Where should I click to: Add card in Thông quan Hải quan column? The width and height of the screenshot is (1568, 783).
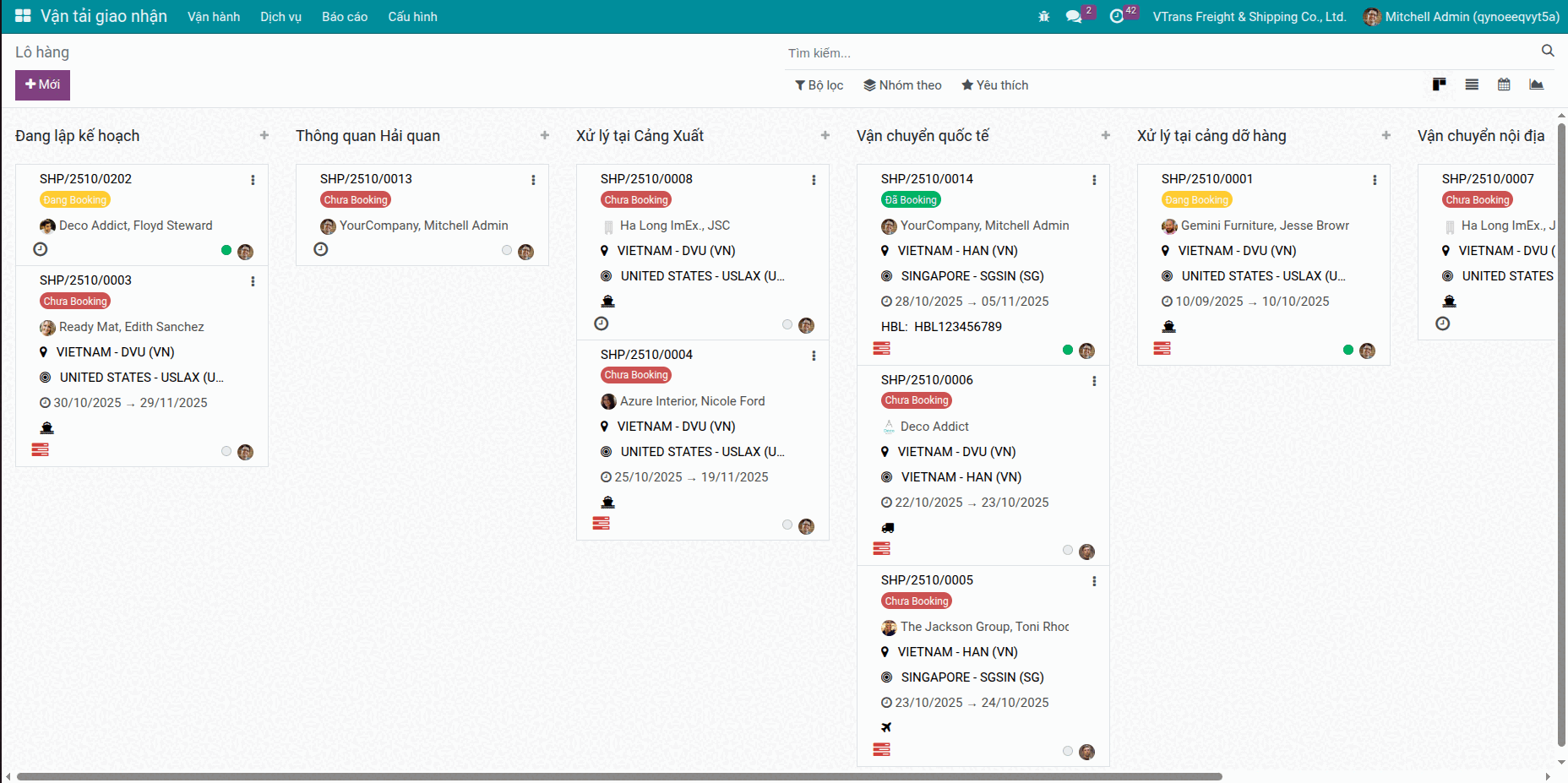[x=545, y=135]
